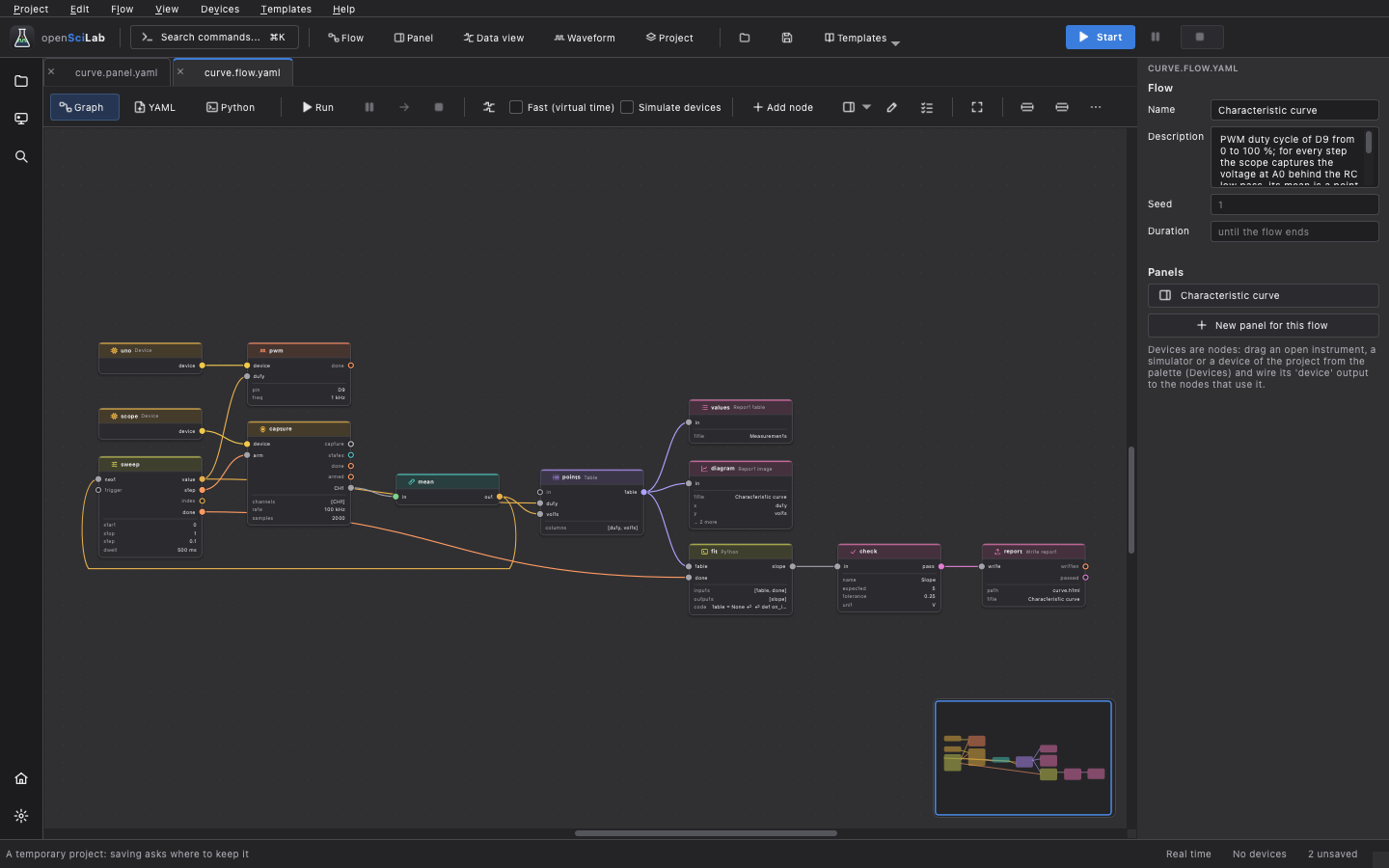1389x868 pixels.
Task: Click the expand nodes icon in graph toolbar
Action: point(1062,107)
